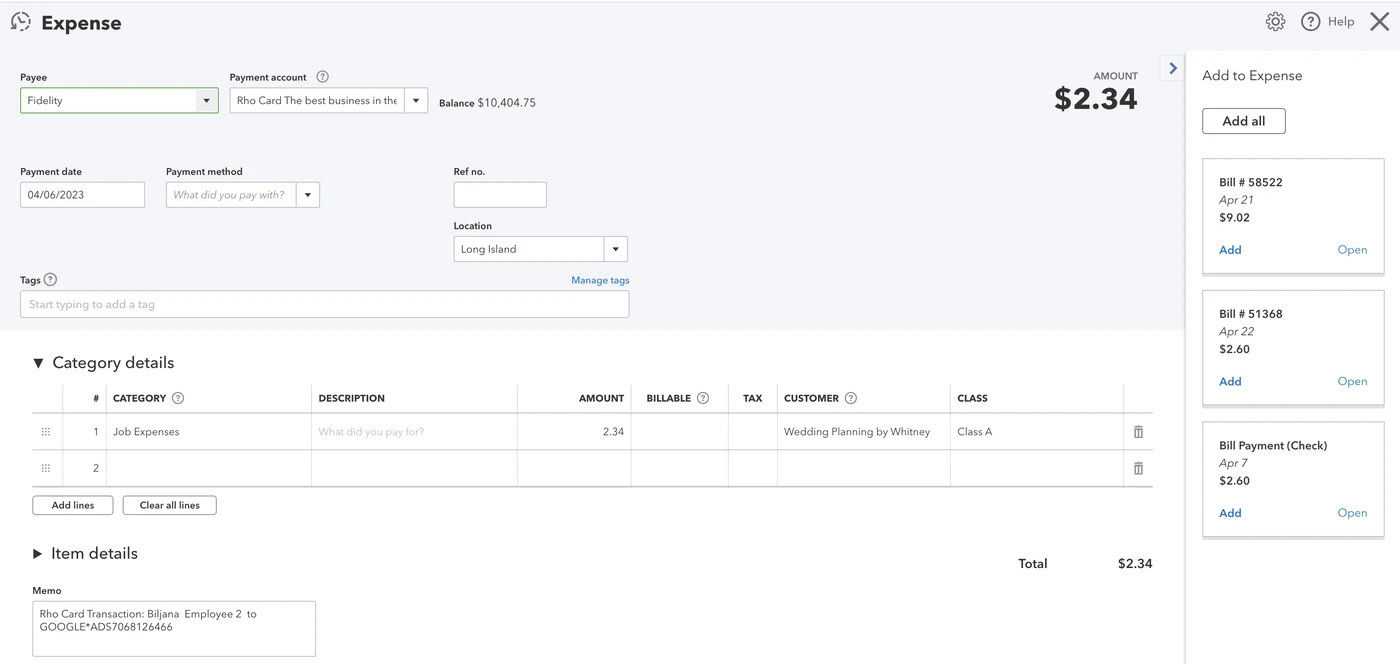This screenshot has width=1400, height=664.
Task: Add Bill # 58522 to expense
Action: (1230, 250)
